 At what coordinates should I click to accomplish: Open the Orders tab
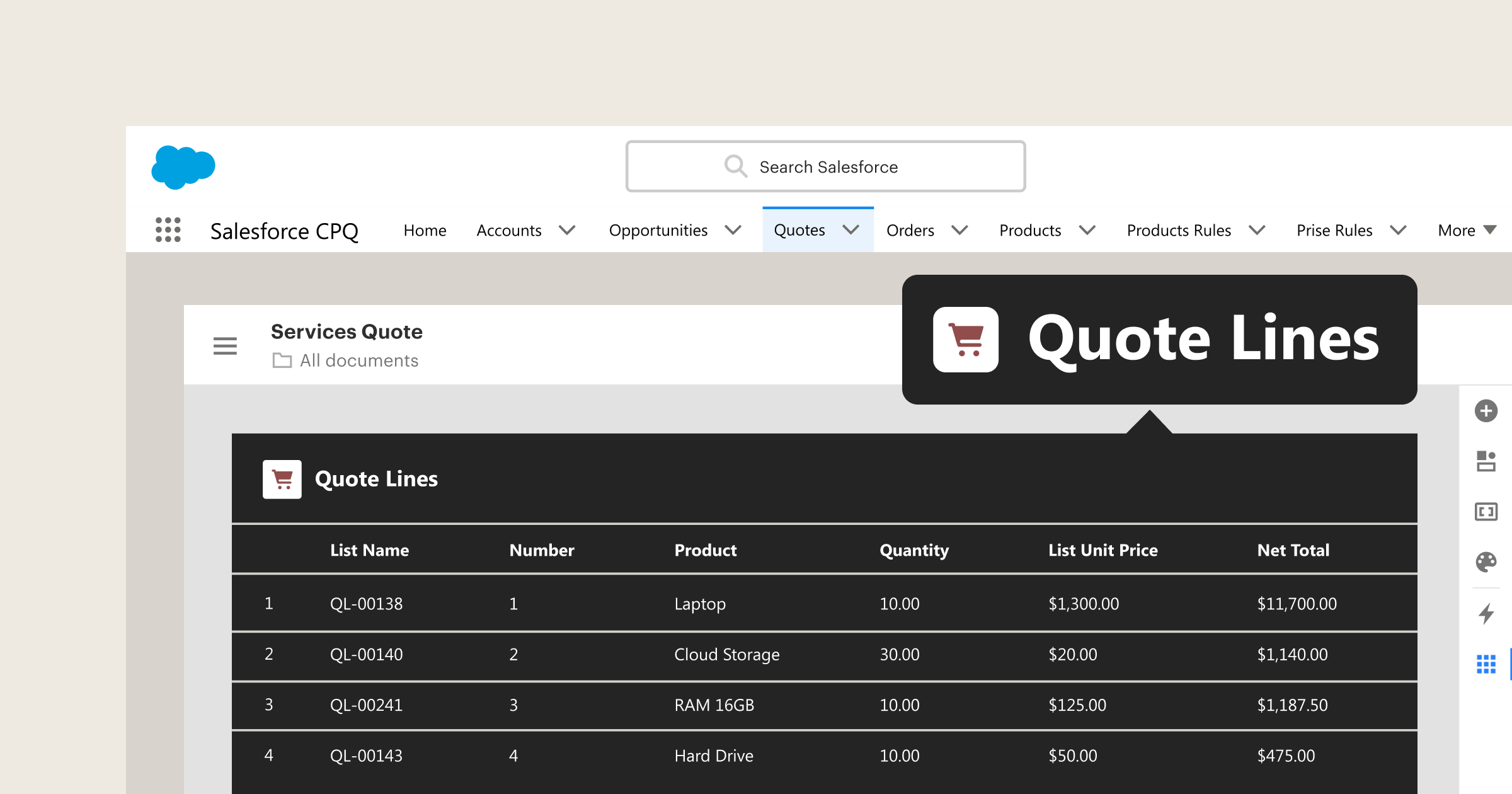click(910, 231)
